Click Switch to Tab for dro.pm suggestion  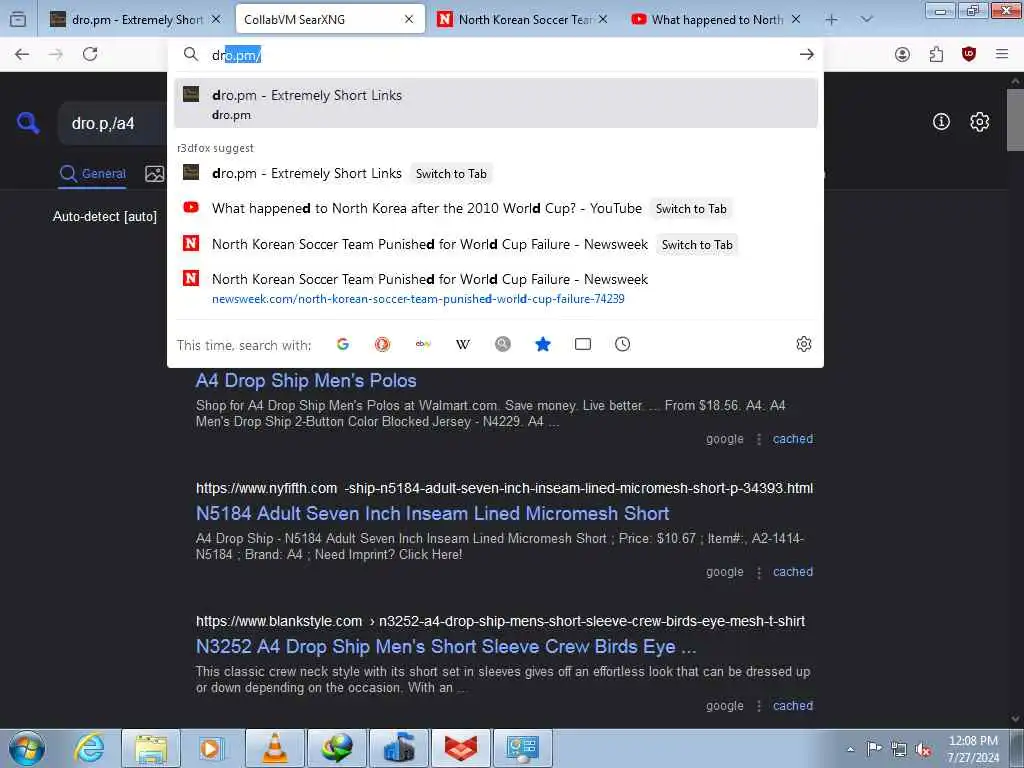tap(451, 174)
